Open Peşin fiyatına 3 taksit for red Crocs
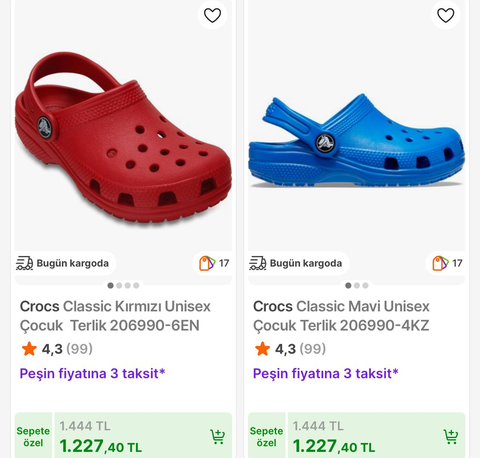The image size is (480, 458). point(92,374)
